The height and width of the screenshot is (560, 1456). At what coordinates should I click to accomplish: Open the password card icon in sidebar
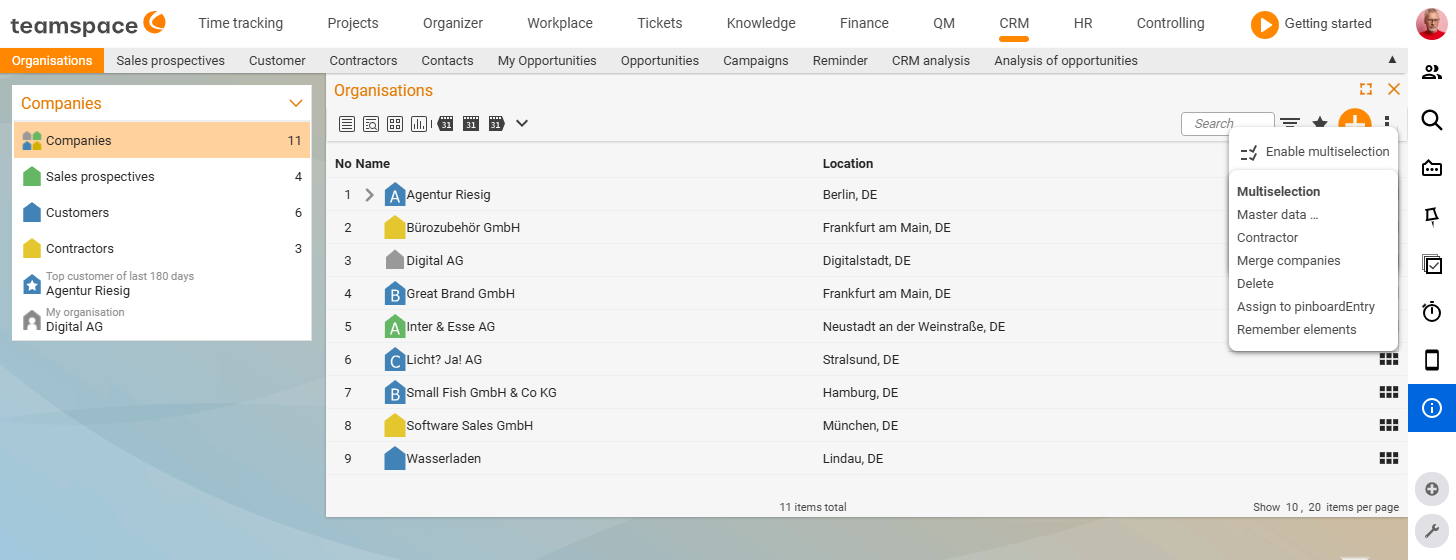(1432, 168)
